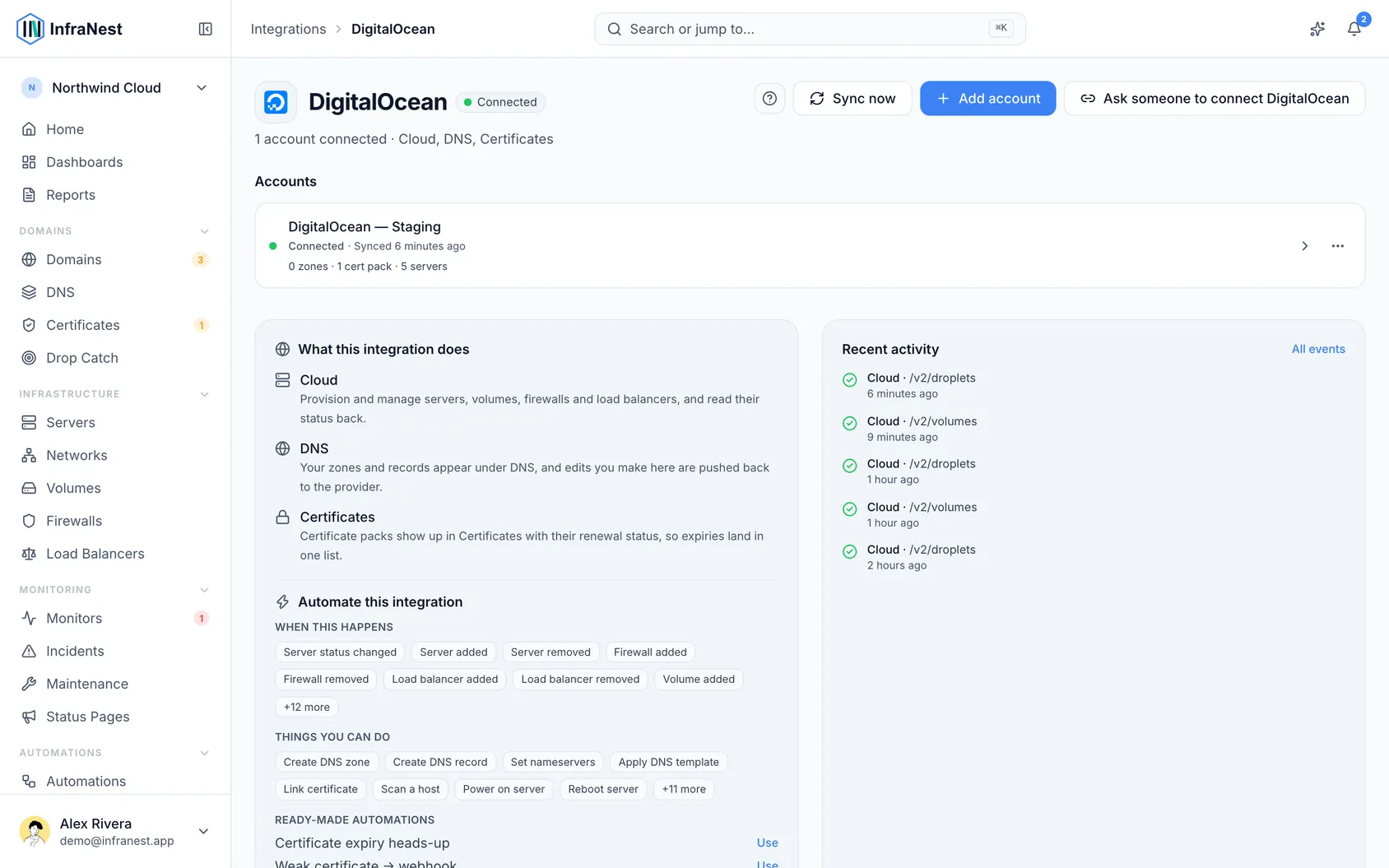This screenshot has width=1389, height=868.
Task: Show +11 more actions chip
Action: point(684,789)
